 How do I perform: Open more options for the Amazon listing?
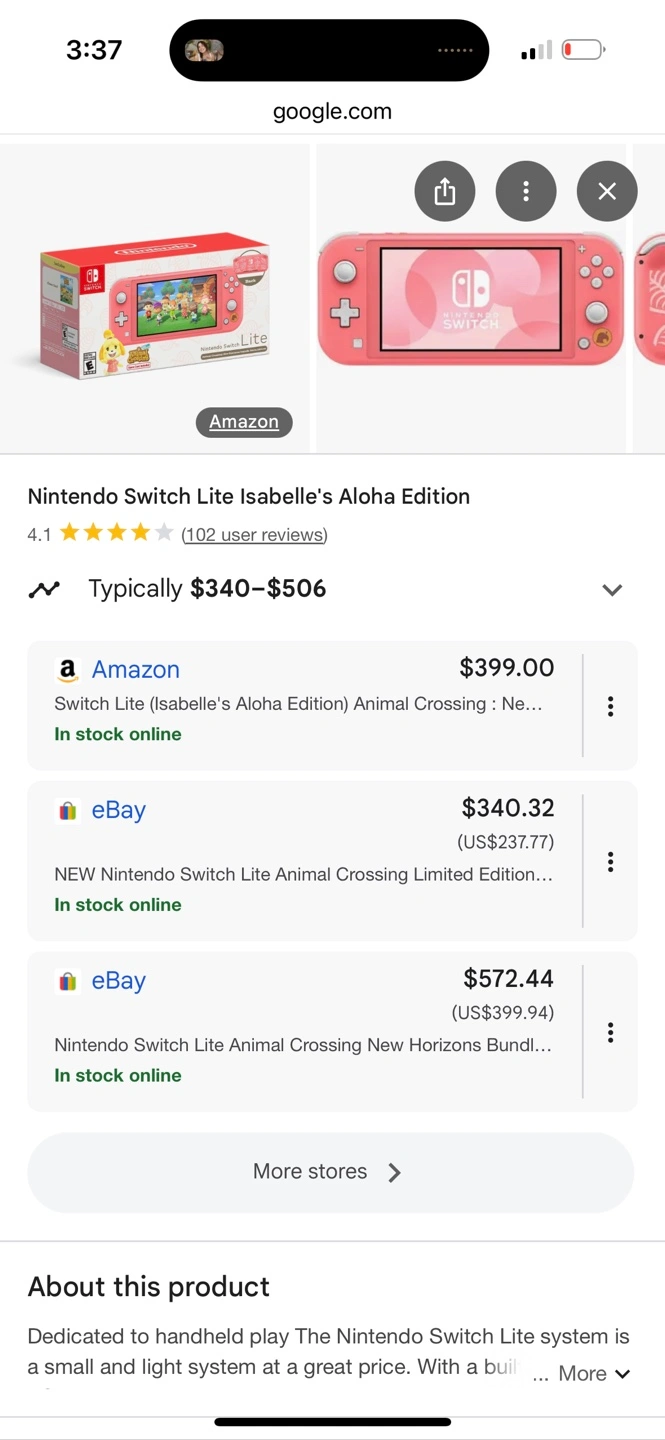(610, 706)
